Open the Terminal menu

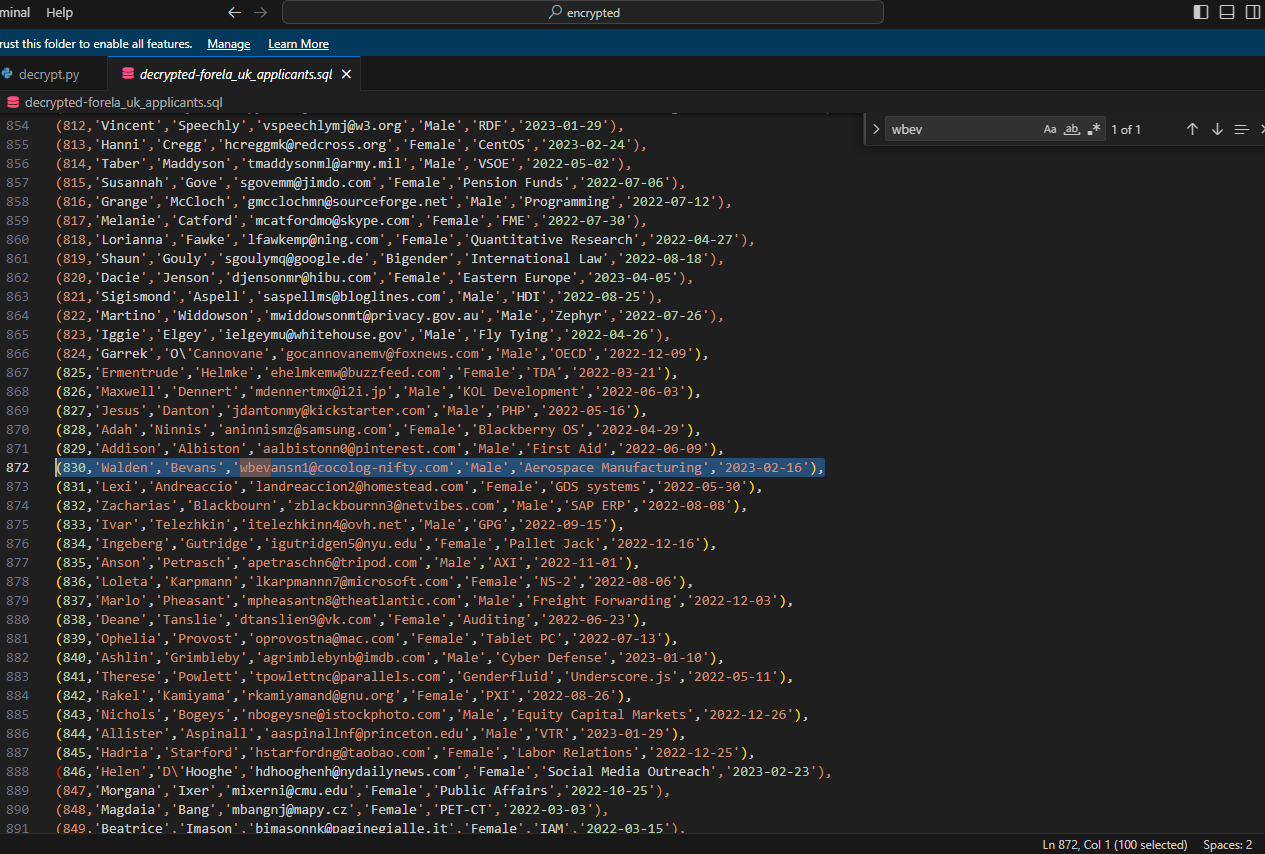coord(15,13)
